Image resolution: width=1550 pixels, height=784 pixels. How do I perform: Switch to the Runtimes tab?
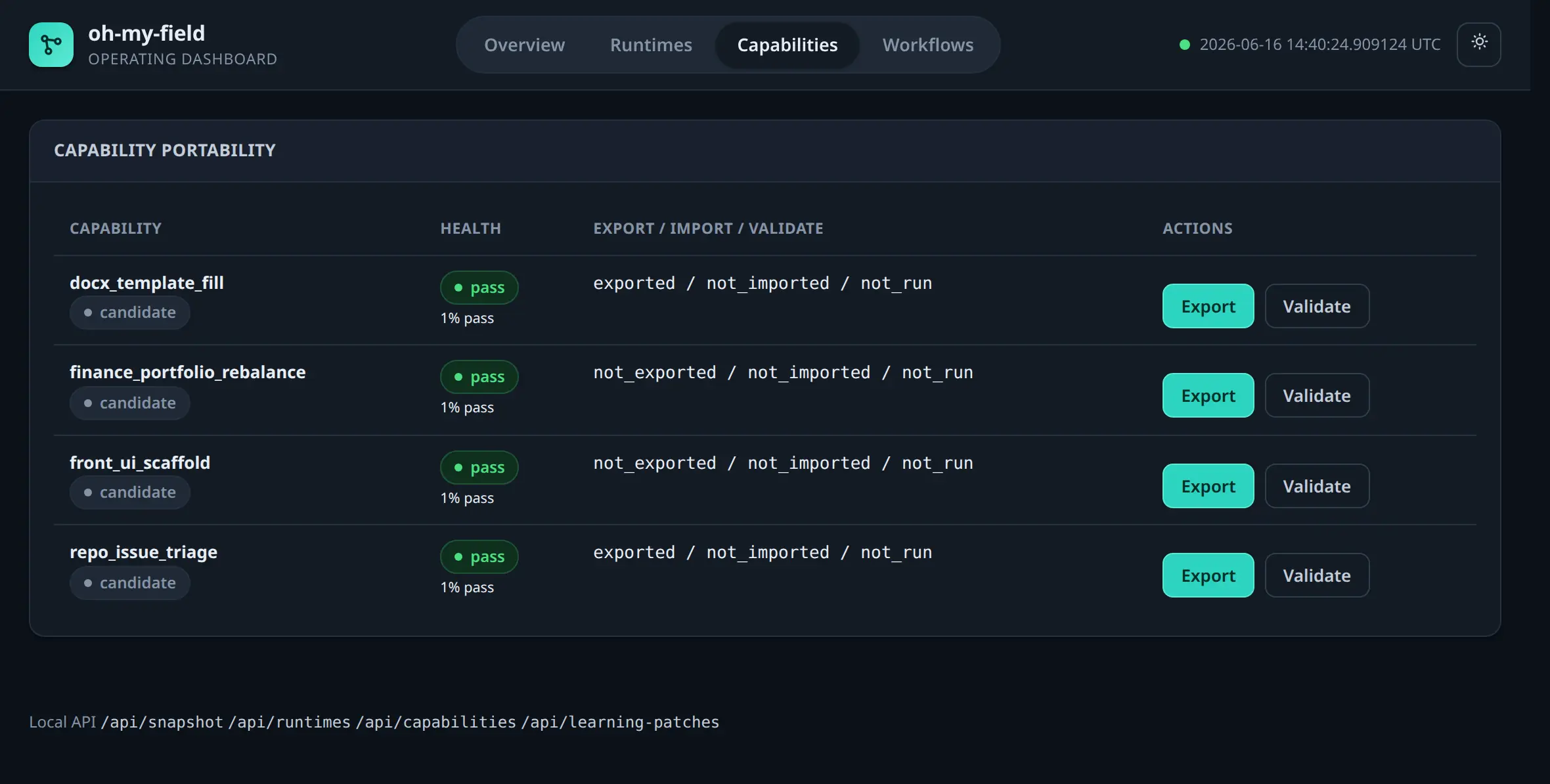[x=651, y=45]
